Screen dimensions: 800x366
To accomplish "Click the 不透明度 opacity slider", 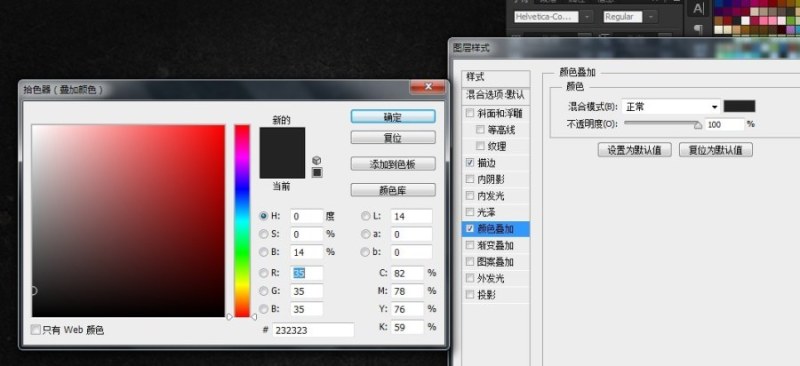I will tap(662, 124).
